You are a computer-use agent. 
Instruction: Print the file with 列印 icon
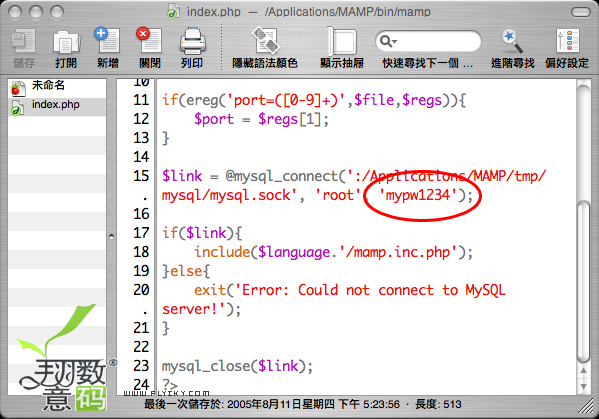193,40
